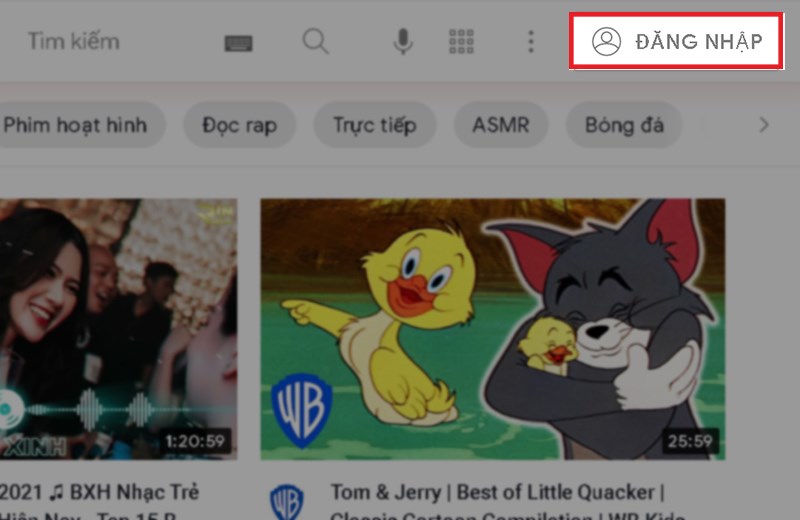Screen dimensions: 800x520
Task: Start voice search with microphone icon
Action: point(403,41)
